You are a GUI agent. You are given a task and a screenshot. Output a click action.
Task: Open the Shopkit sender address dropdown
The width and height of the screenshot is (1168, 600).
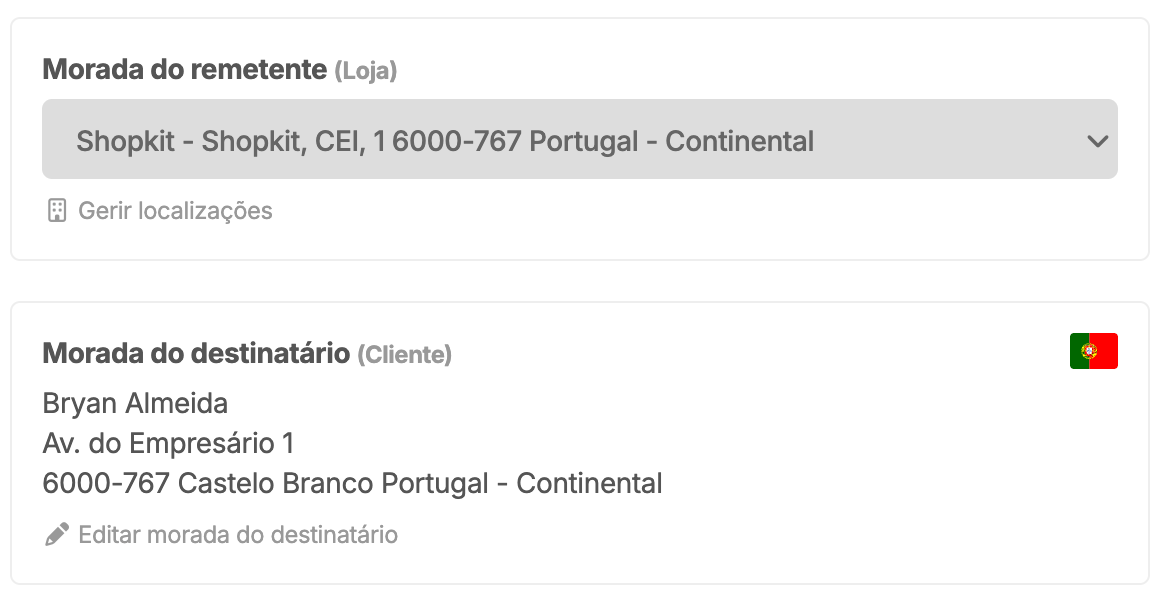click(x=579, y=140)
